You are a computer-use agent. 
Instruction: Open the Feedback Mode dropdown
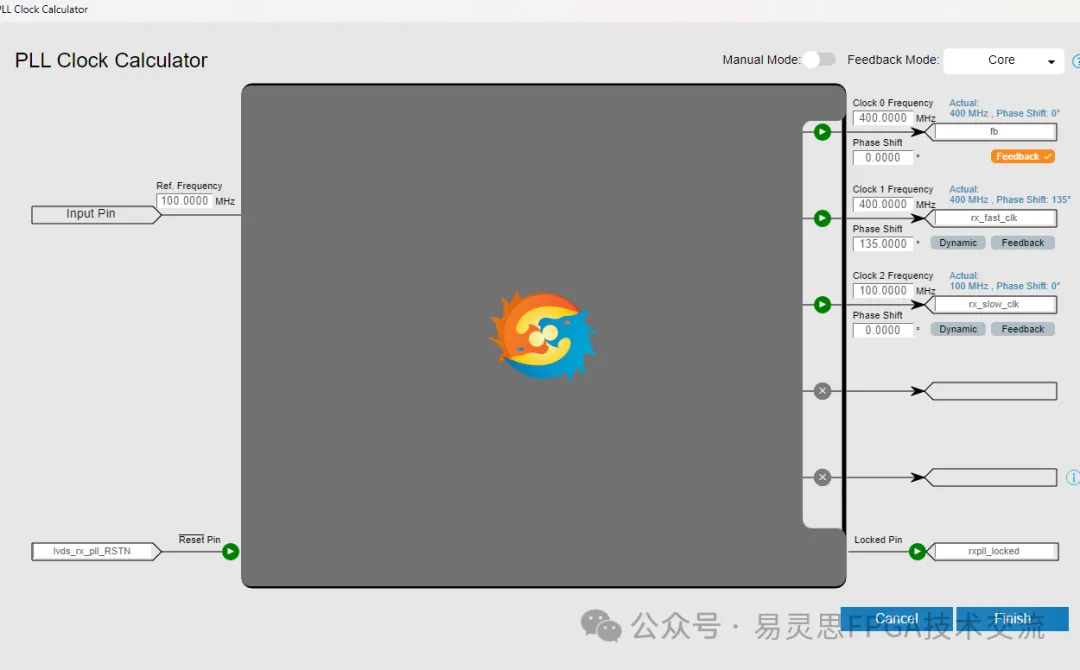tap(1003, 61)
